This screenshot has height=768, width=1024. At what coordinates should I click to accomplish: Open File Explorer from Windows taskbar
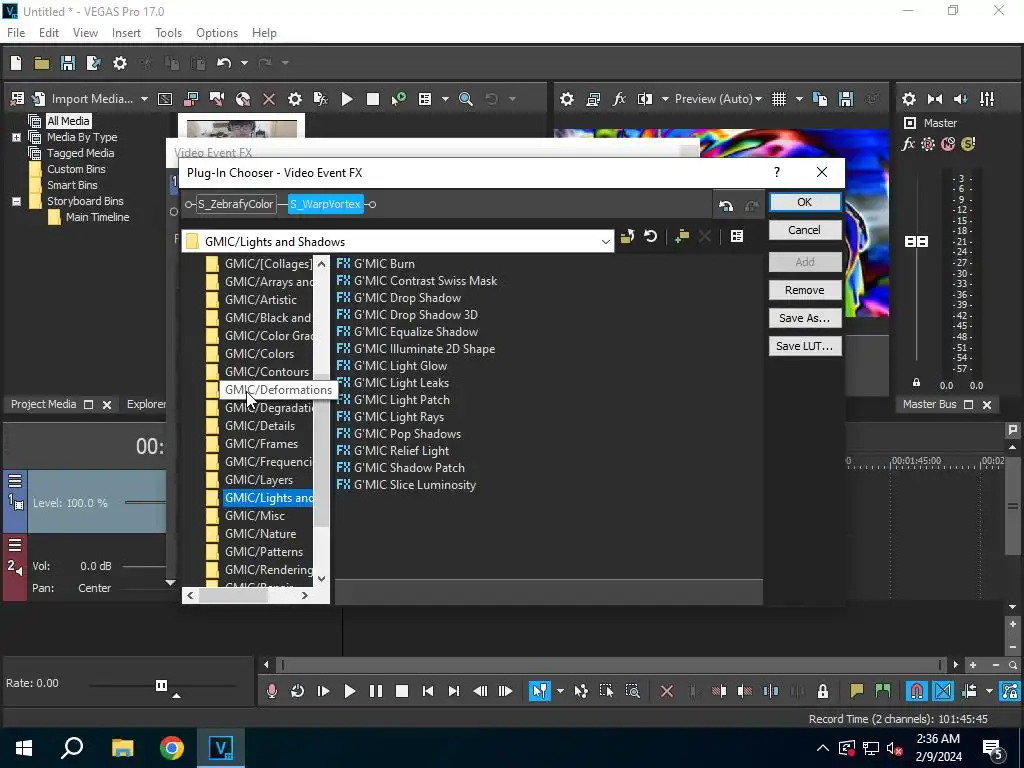(x=122, y=748)
